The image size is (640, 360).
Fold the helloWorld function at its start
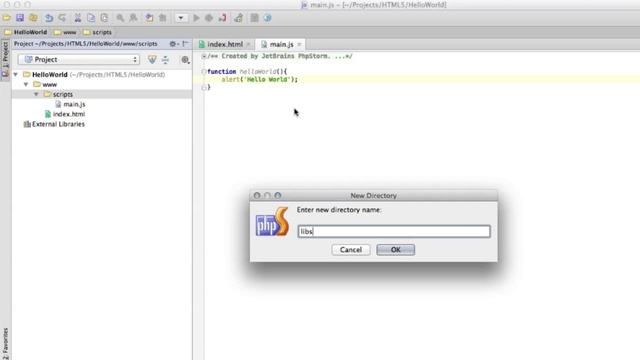pyautogui.click(x=204, y=71)
